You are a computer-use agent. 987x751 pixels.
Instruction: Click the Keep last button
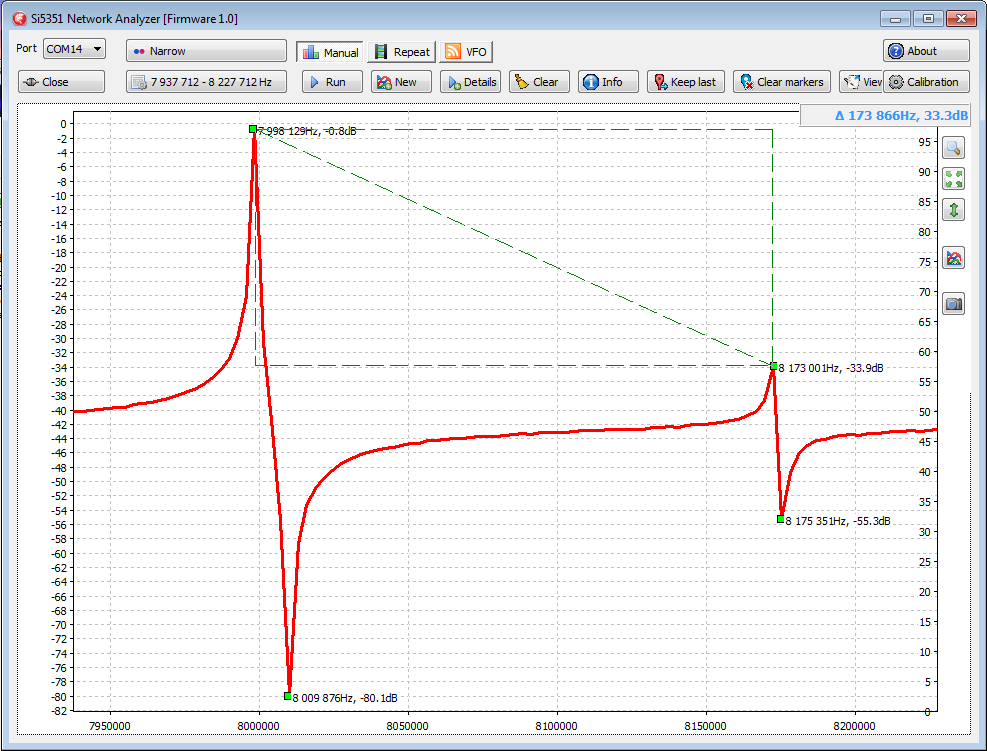tap(685, 82)
